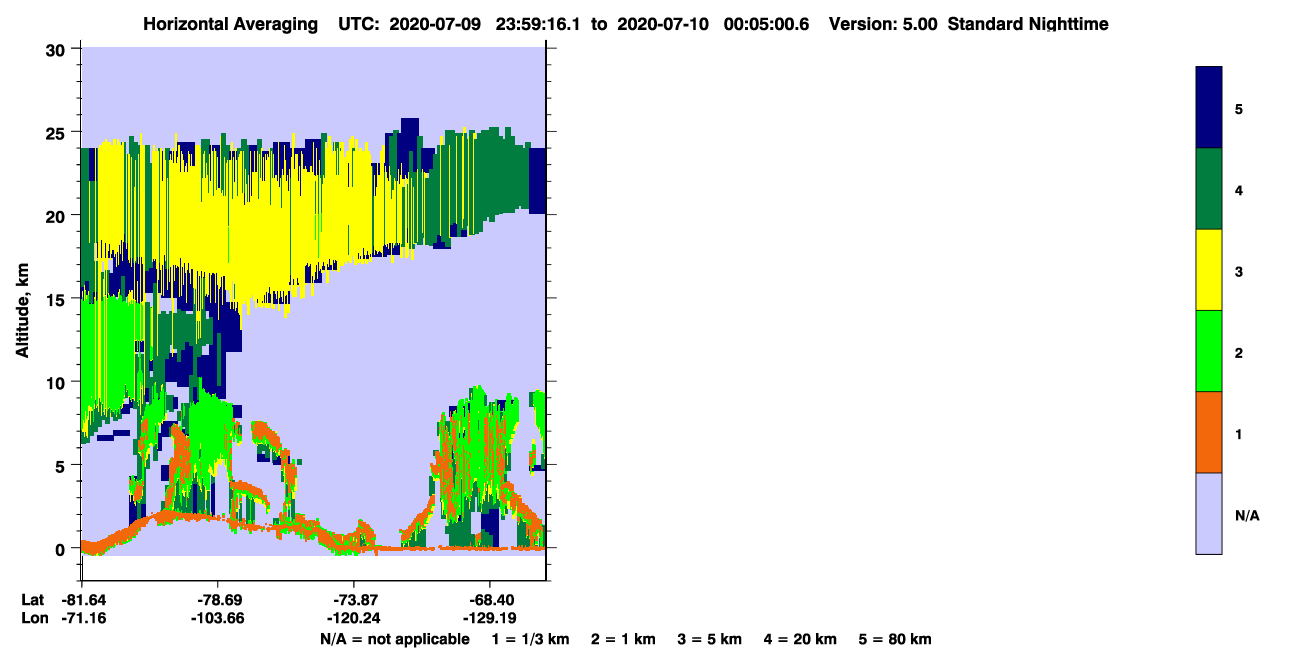The image size is (1300, 667).
Task: Click the yellow colorbar segment labeled 3
Action: (1209, 270)
